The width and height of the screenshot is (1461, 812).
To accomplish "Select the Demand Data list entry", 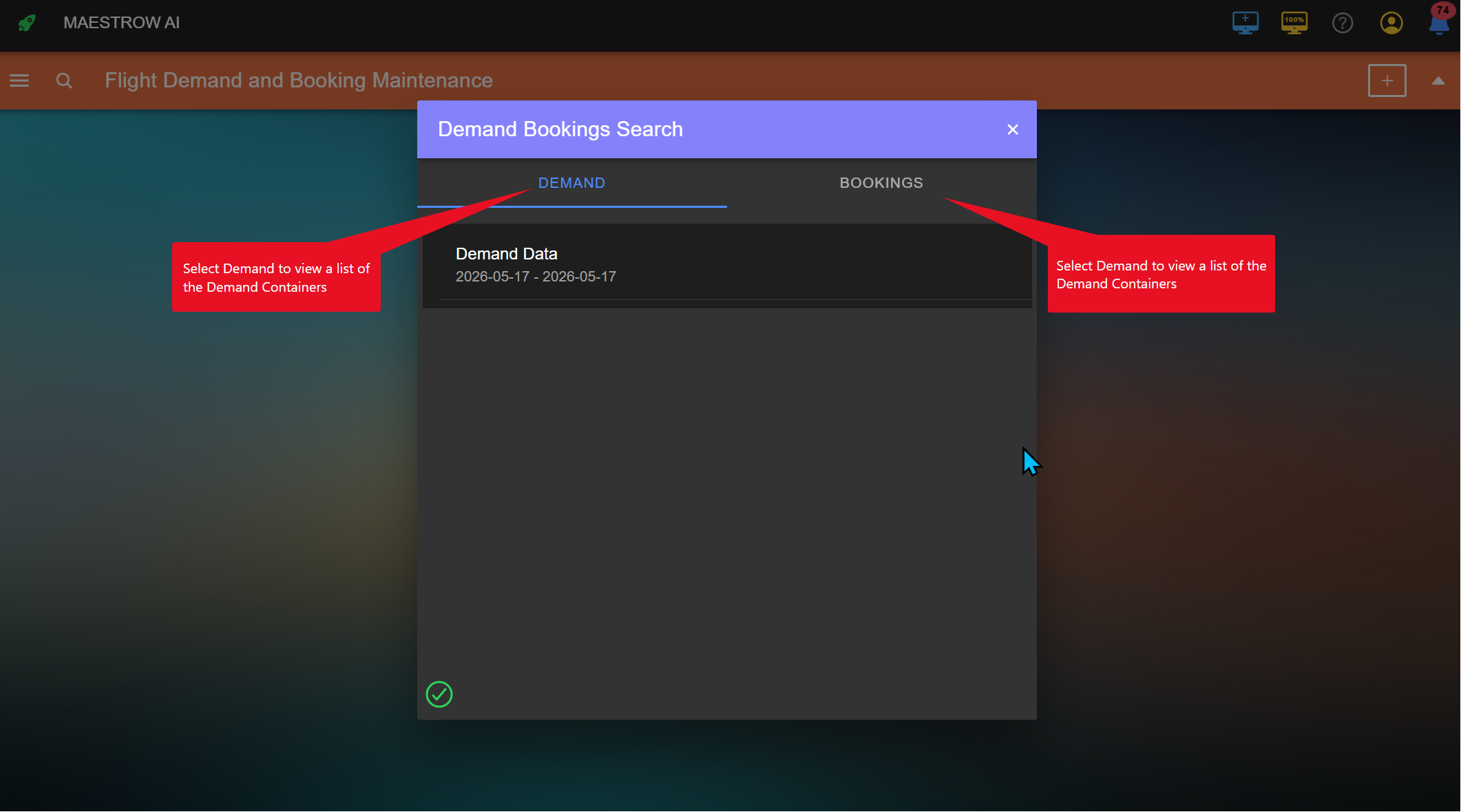I will pos(727,265).
